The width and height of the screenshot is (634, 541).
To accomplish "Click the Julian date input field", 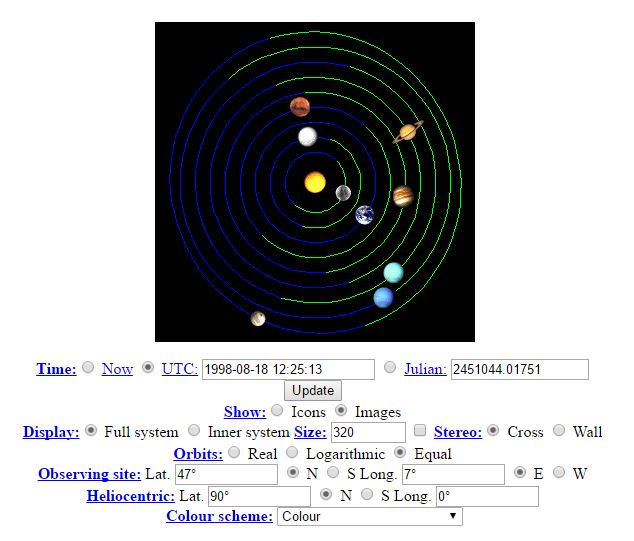I will [x=520, y=369].
